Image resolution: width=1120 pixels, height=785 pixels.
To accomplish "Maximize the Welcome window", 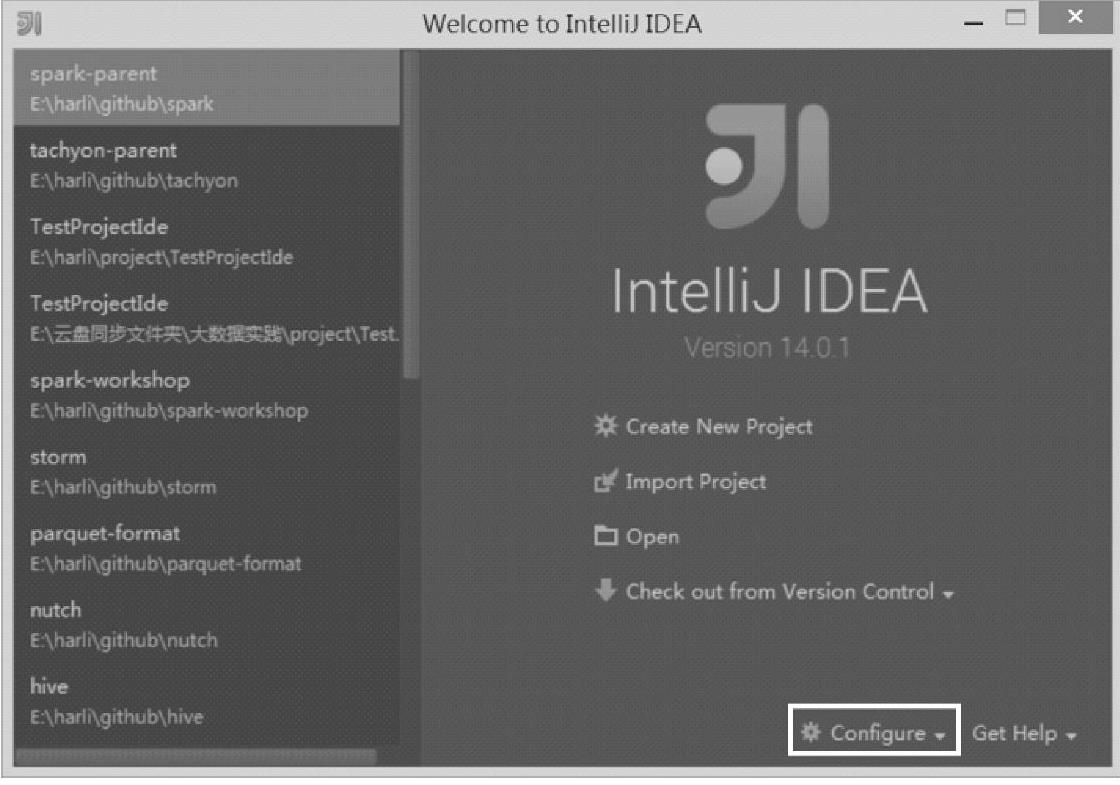I will [x=1015, y=17].
